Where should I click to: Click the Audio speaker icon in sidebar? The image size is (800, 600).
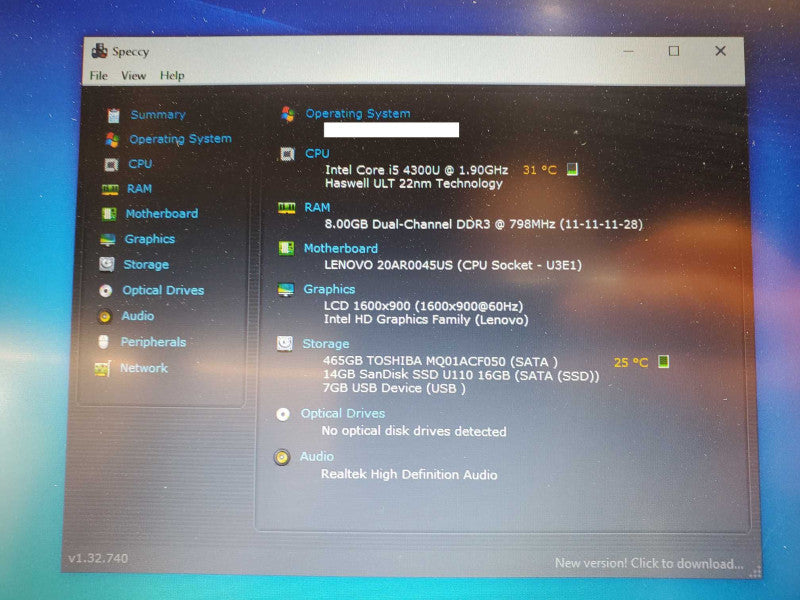tap(105, 316)
